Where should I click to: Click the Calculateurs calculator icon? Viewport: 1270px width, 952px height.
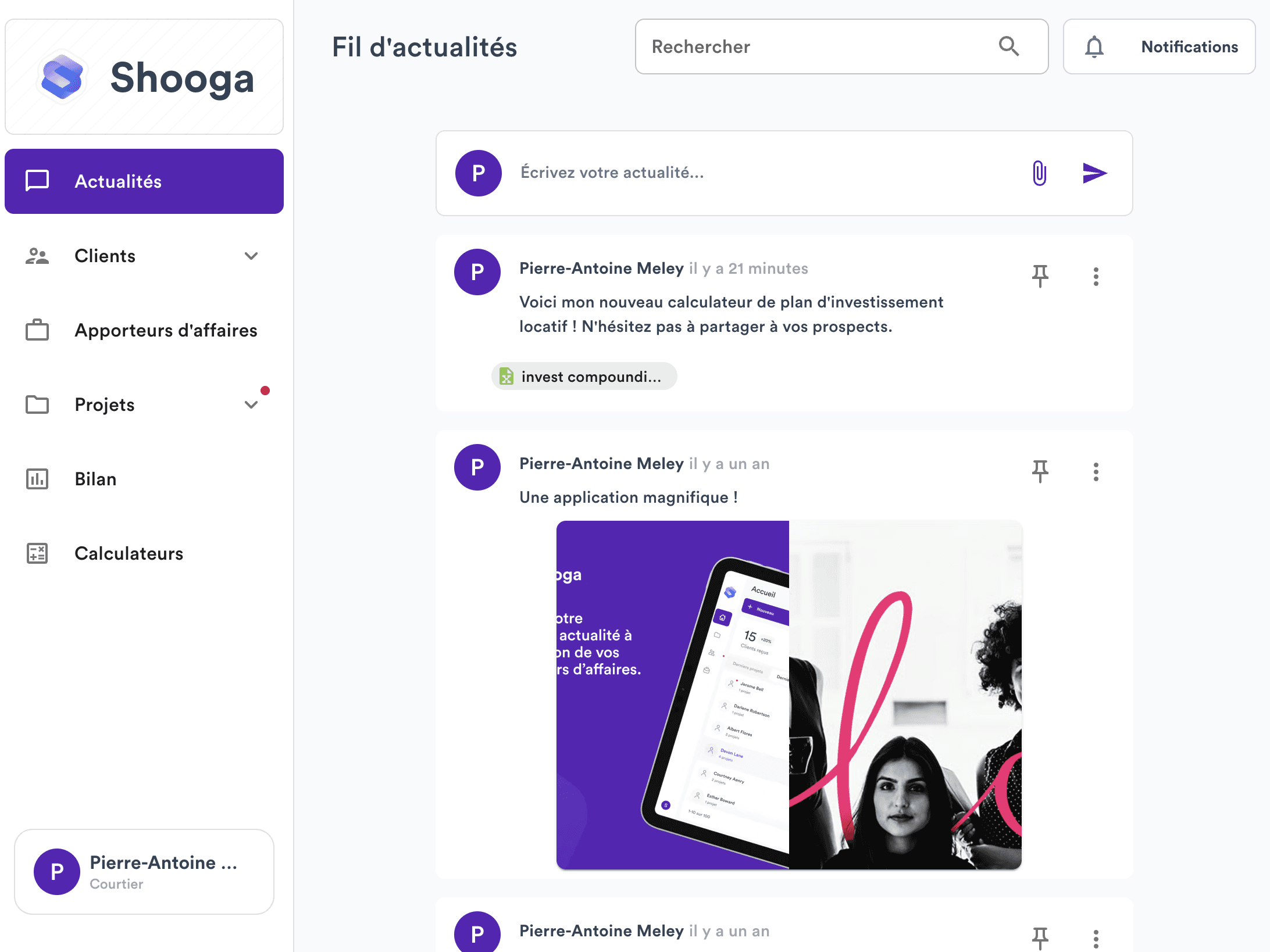pos(37,553)
